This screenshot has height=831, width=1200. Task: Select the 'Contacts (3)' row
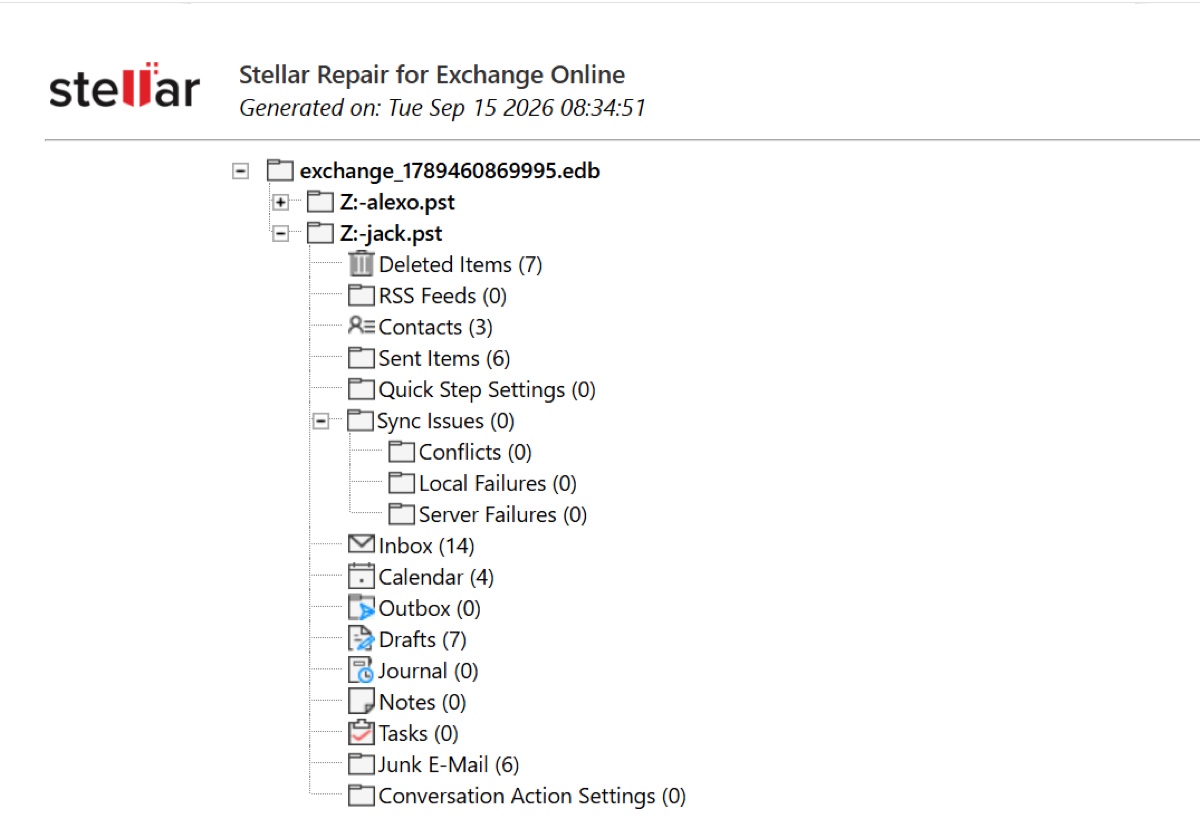(436, 327)
